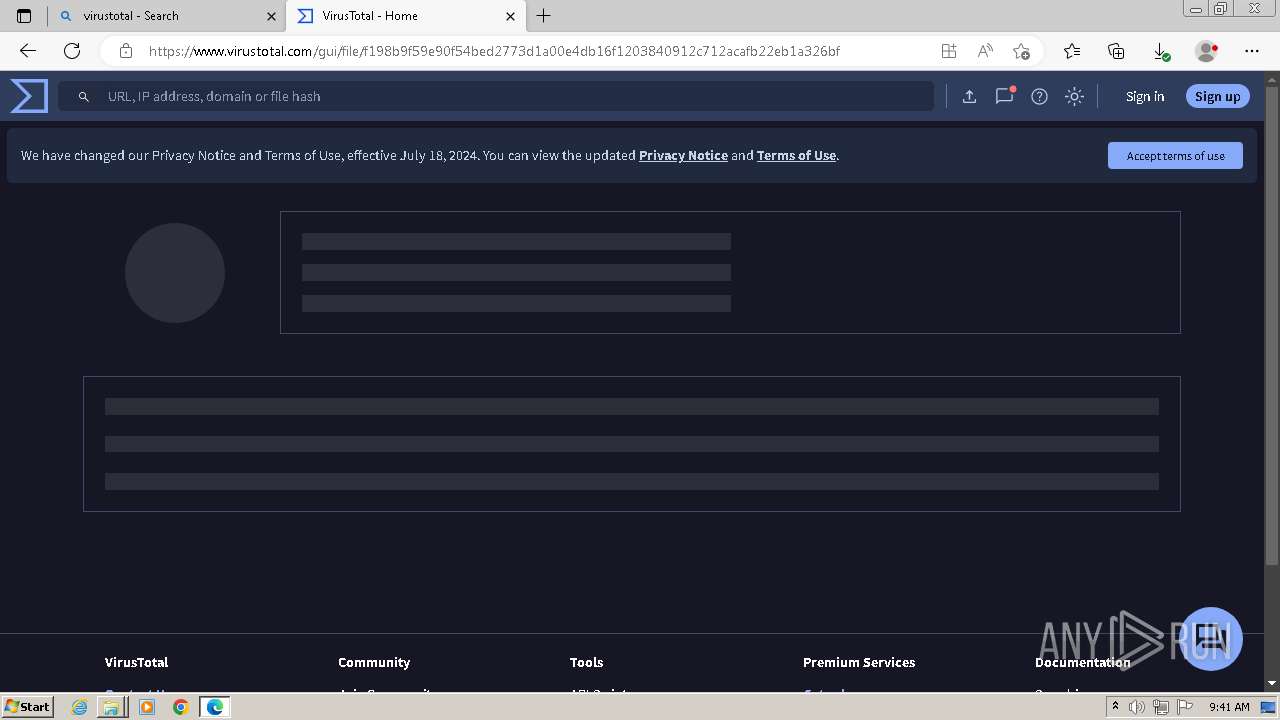The image size is (1280, 720).
Task: Click the show desktop tray icon
Action: click(x=1268, y=707)
